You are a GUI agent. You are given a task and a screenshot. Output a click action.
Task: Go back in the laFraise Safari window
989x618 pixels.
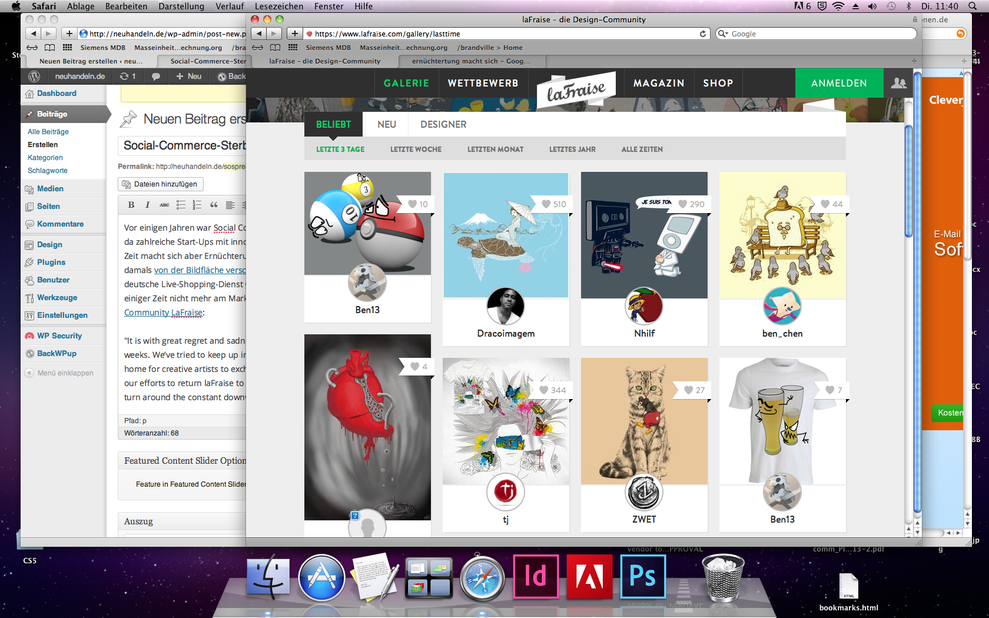(x=259, y=33)
